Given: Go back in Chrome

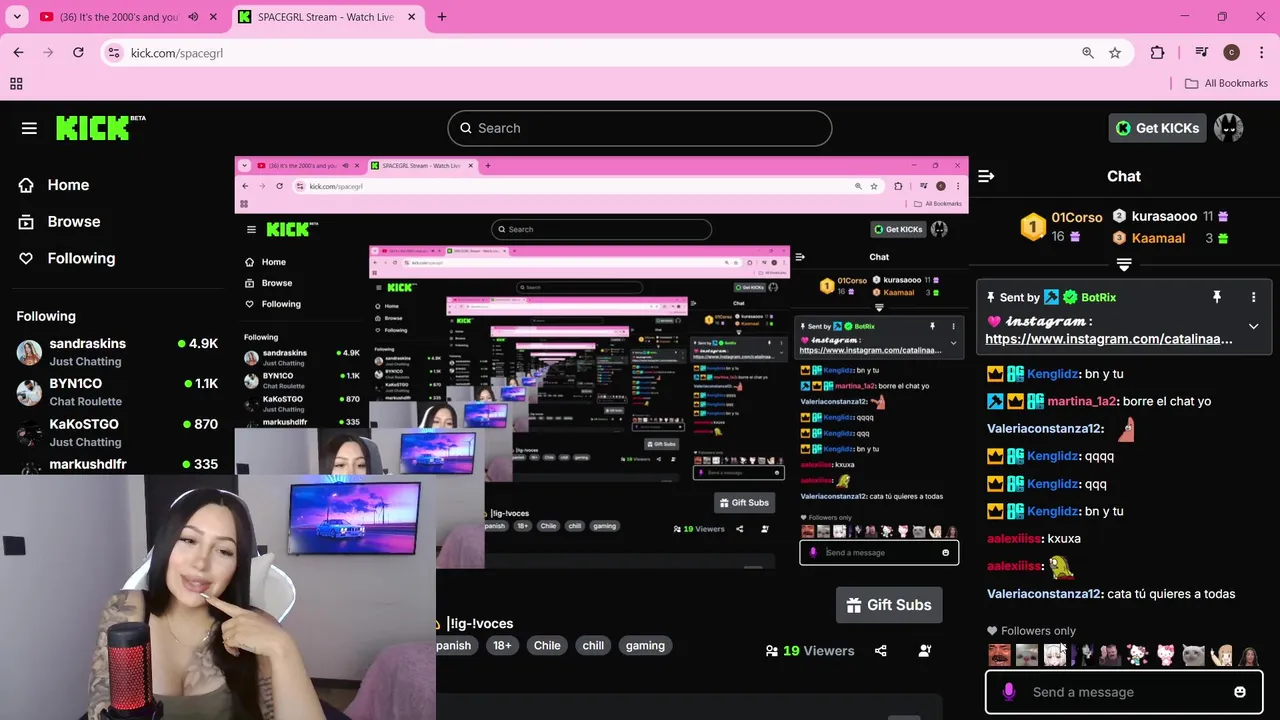Looking at the screenshot, I should coord(18,53).
